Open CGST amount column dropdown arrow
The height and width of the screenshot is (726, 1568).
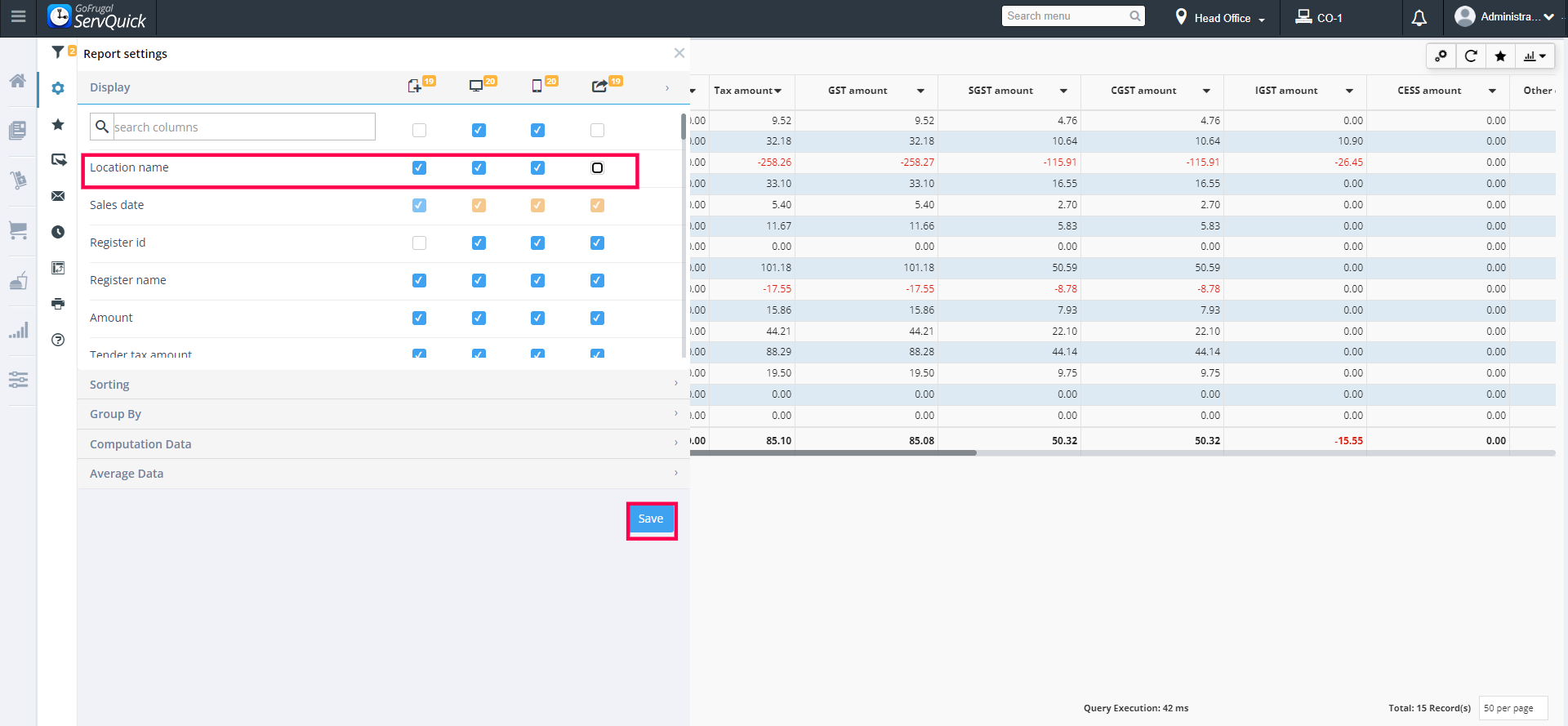1206,91
